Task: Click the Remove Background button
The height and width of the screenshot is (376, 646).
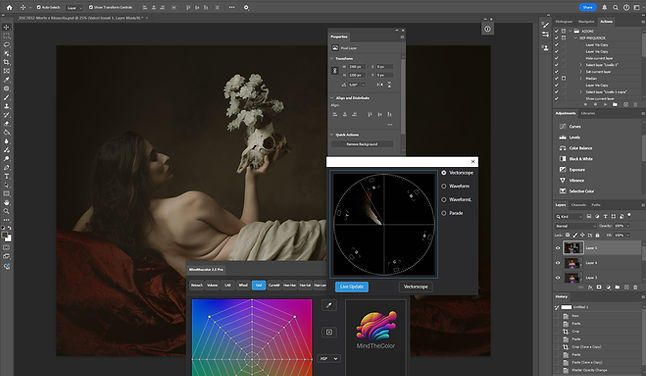Action: [x=361, y=144]
